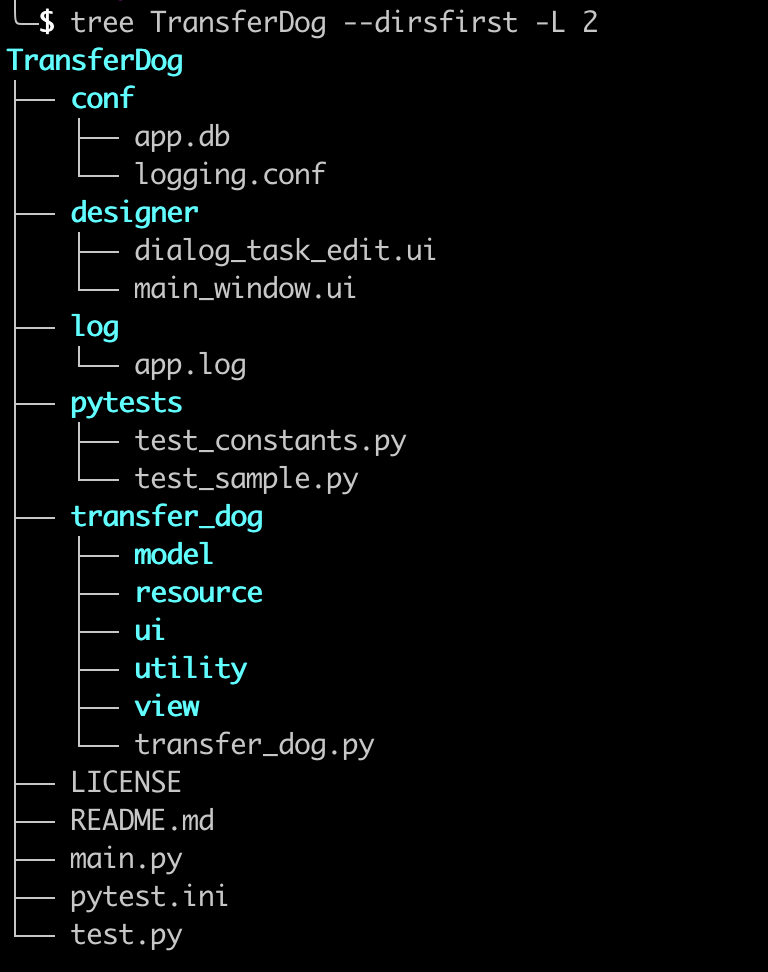This screenshot has width=768, height=972.
Task: Click the designer directory entry
Action: tap(134, 212)
